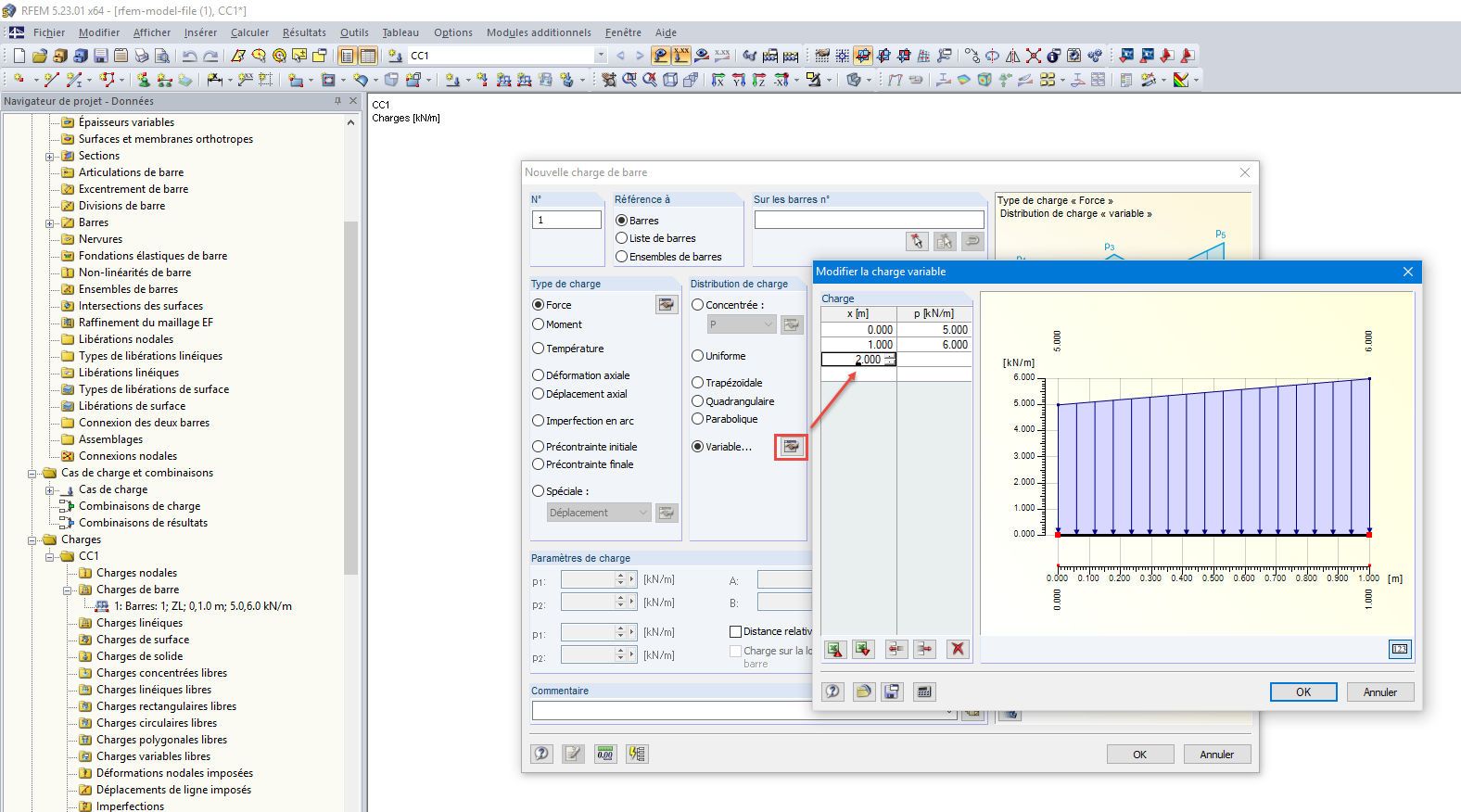
Task: Open the calculator icon in the variable load dialog
Action: [x=923, y=691]
